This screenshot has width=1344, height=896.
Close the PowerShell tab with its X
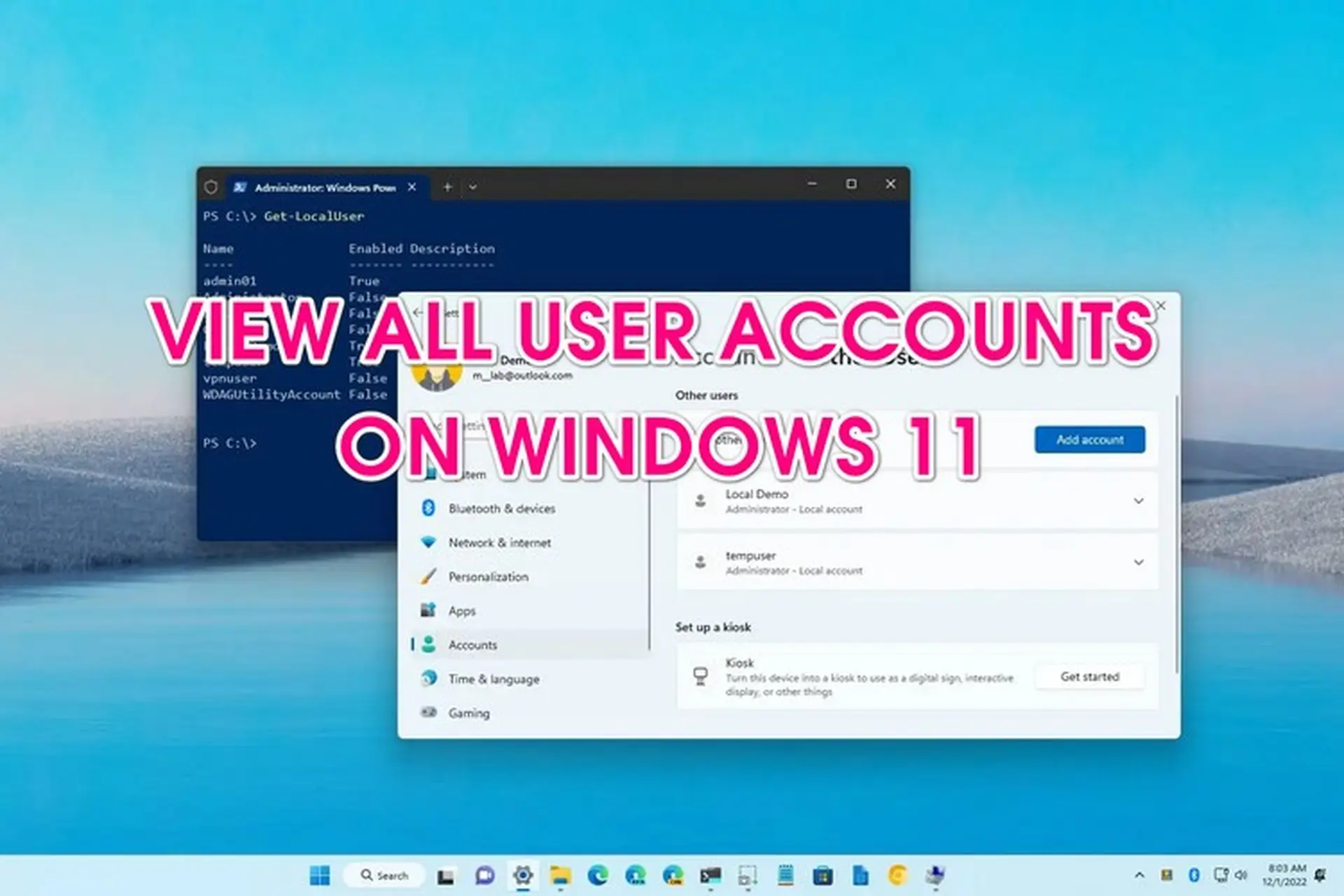tap(412, 187)
